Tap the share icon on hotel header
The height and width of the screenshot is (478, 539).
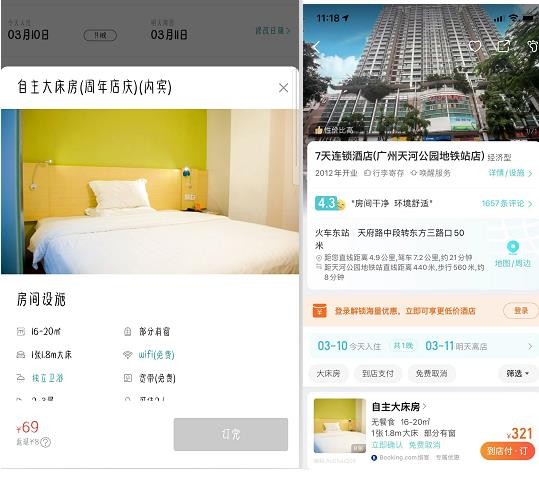pyautogui.click(x=504, y=46)
